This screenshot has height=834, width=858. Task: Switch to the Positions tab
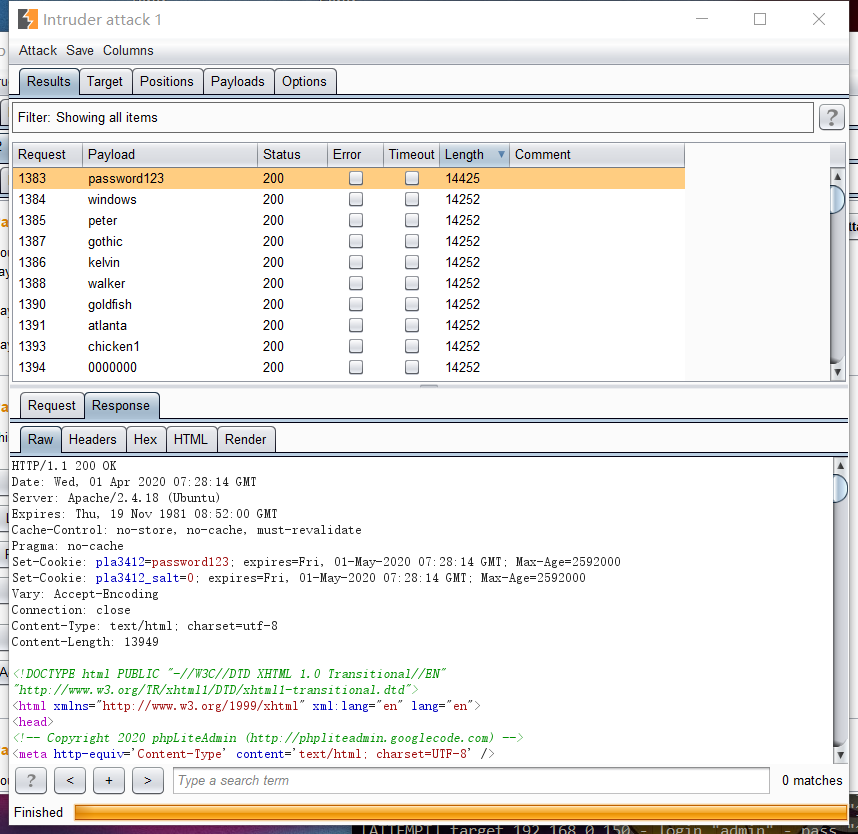pyautogui.click(x=167, y=82)
